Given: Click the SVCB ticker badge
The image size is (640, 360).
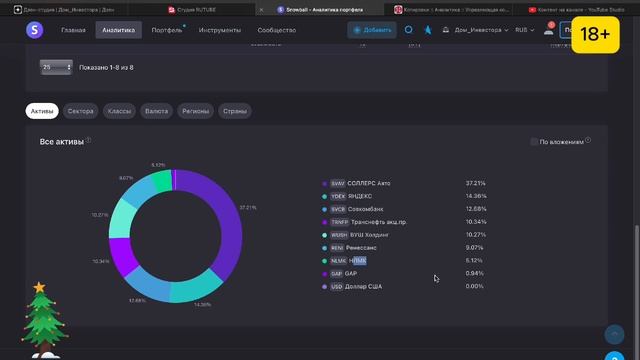Looking at the screenshot, I should 338,209.
